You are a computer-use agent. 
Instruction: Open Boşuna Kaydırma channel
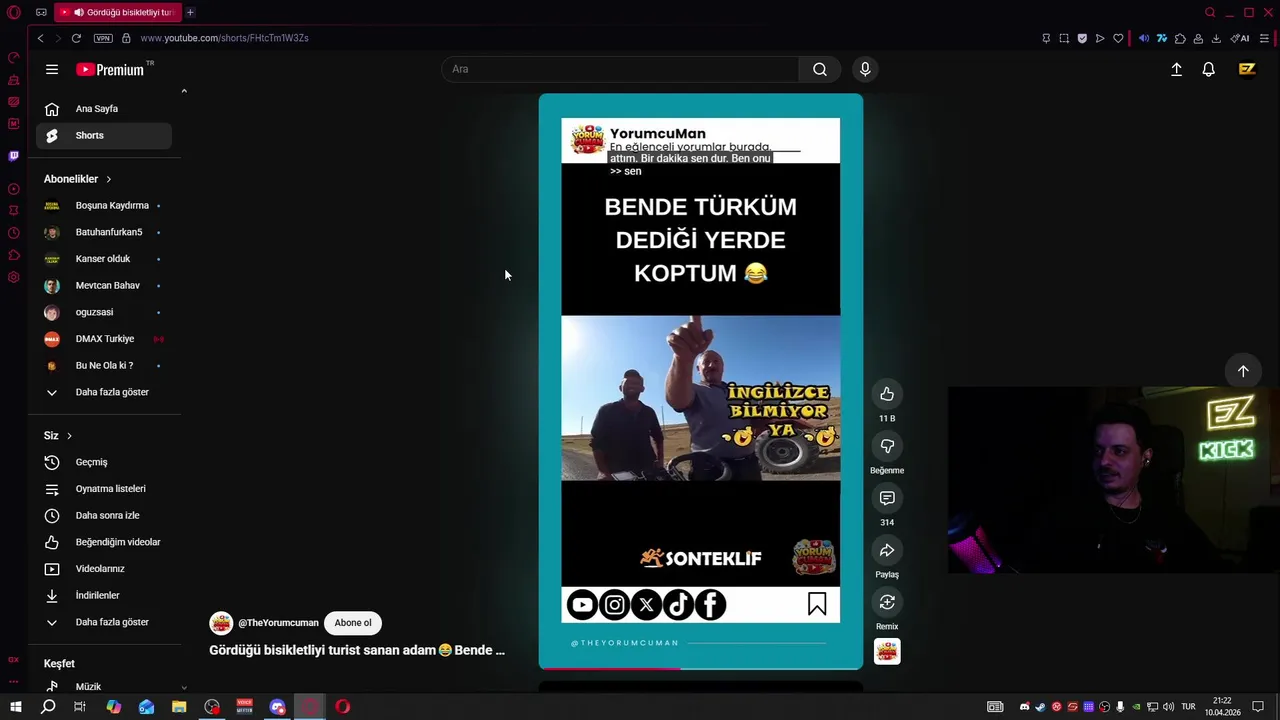tap(104, 206)
